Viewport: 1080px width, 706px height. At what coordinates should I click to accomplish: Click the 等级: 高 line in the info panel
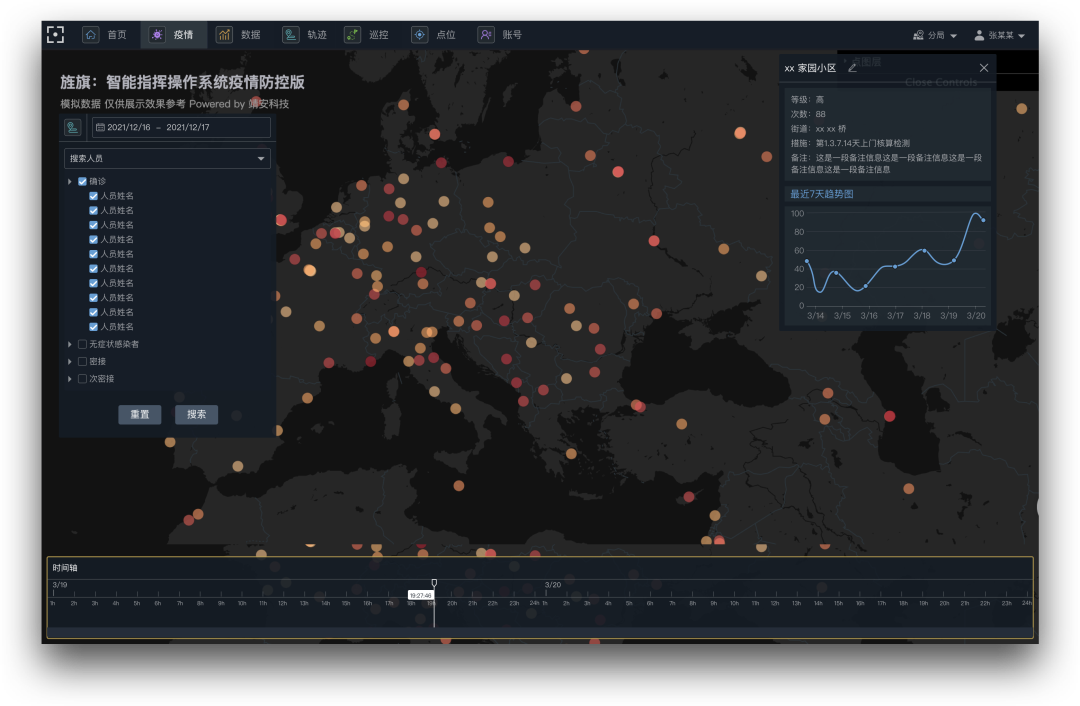(x=807, y=99)
